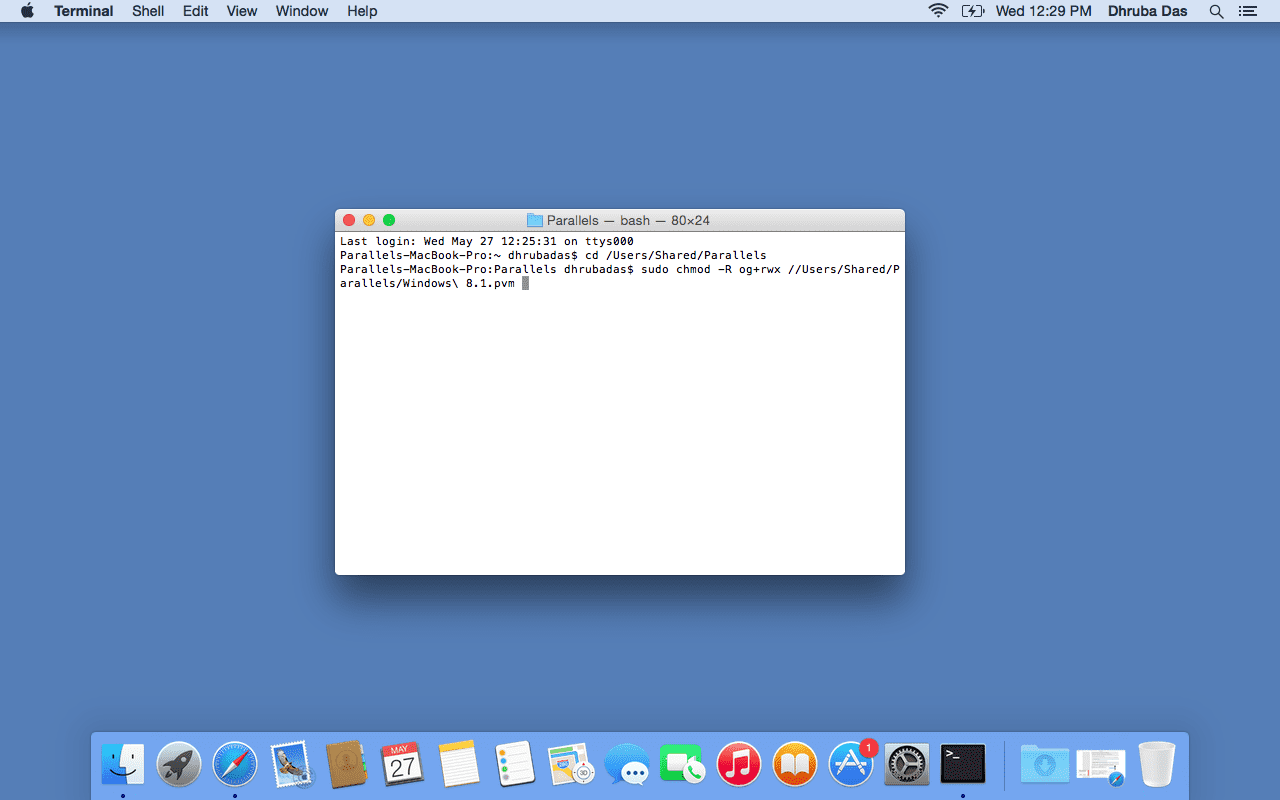Screen dimensions: 1280x800
Task: Click the Parallels folder title proxy icon
Action: coord(535,220)
